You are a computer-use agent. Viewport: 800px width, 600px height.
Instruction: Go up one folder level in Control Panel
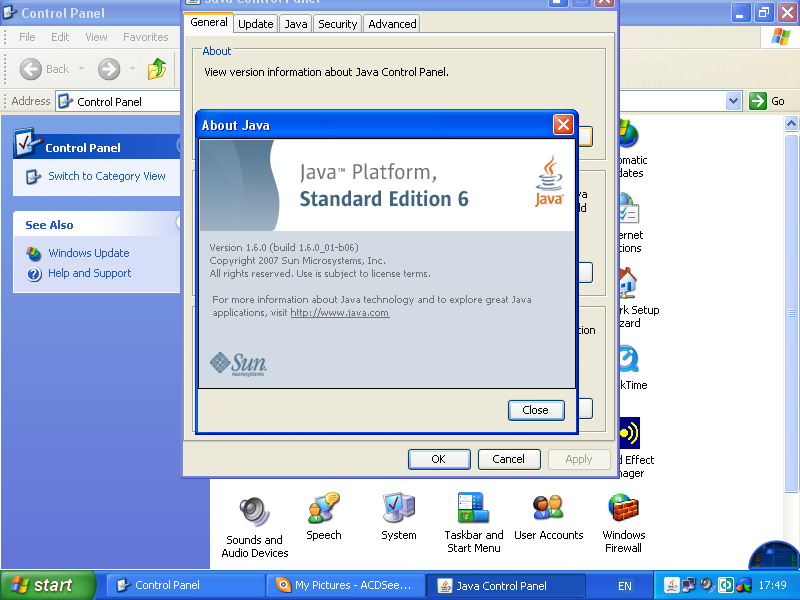point(157,68)
